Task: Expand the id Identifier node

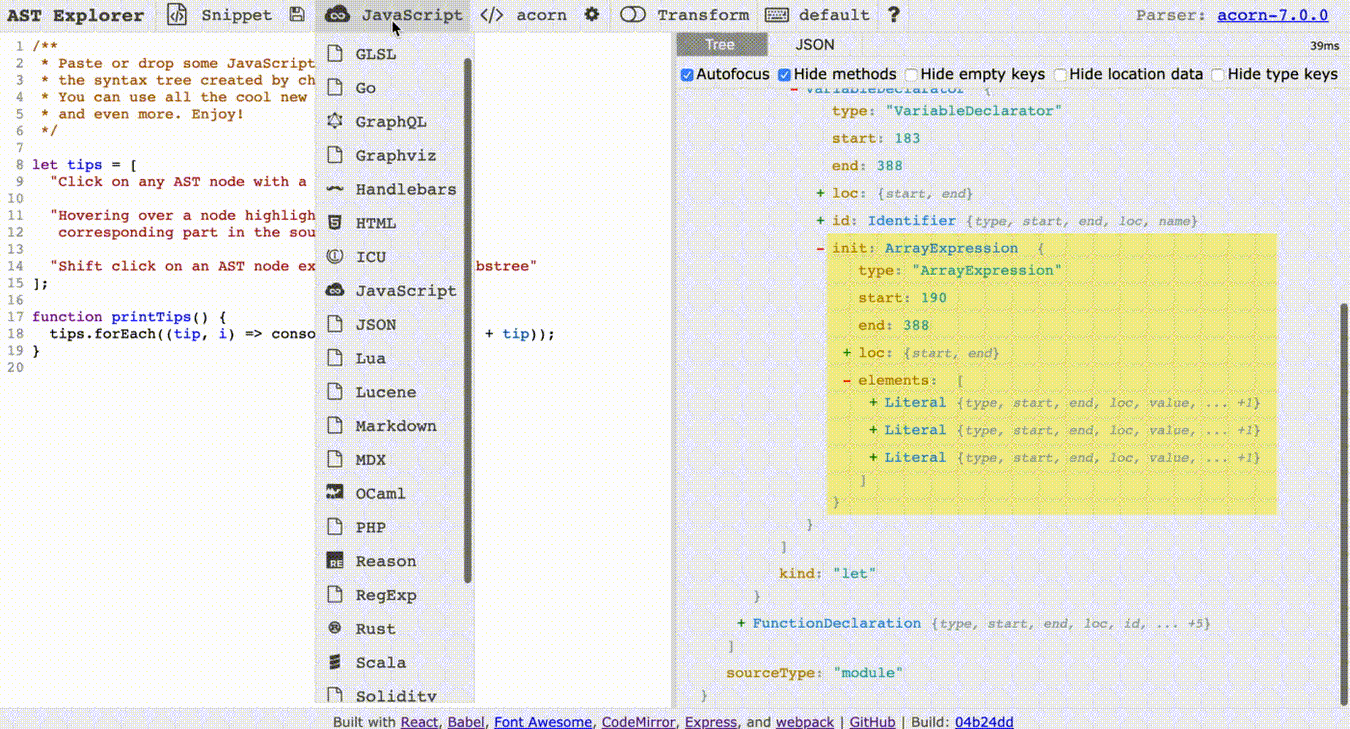Action: click(x=821, y=220)
